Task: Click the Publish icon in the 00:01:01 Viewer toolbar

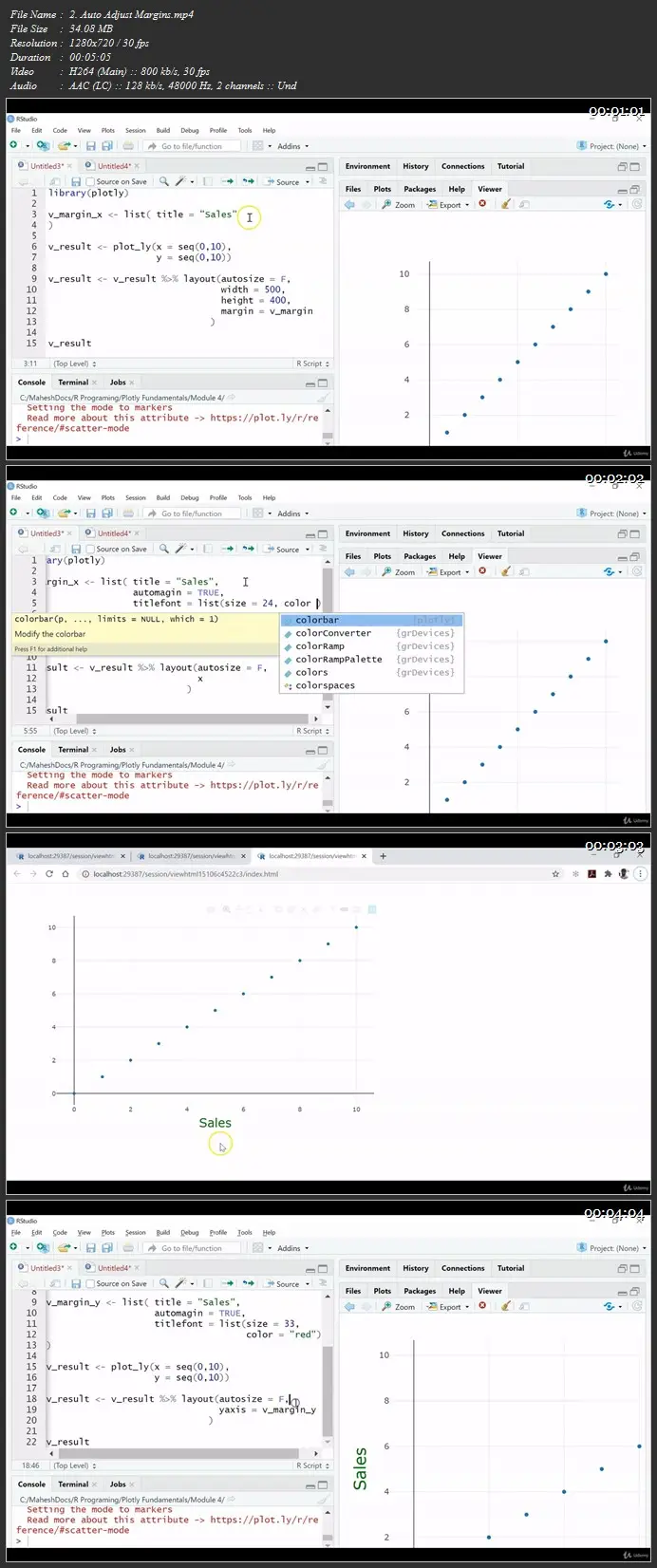Action: click(610, 203)
